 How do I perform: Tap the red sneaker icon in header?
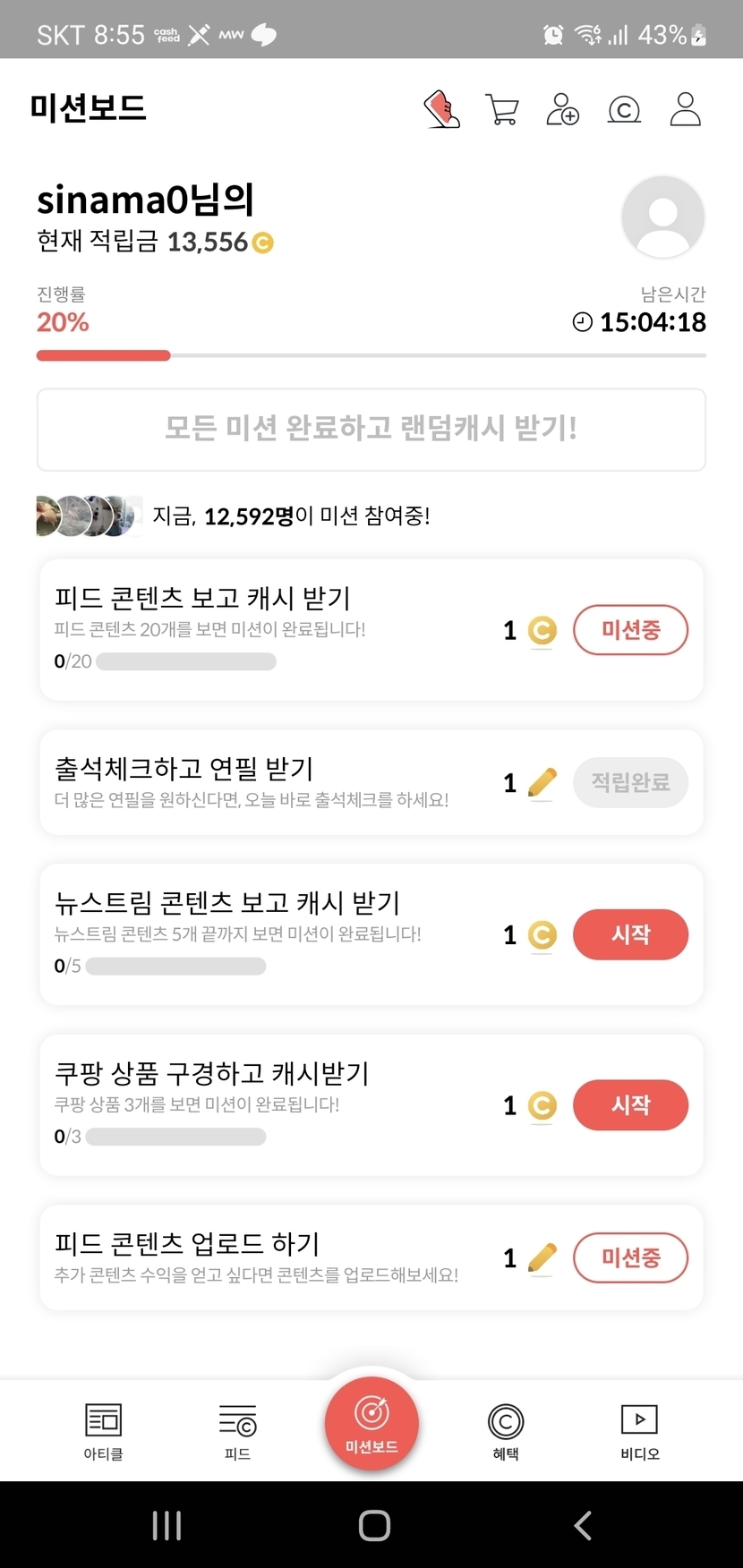point(441,110)
